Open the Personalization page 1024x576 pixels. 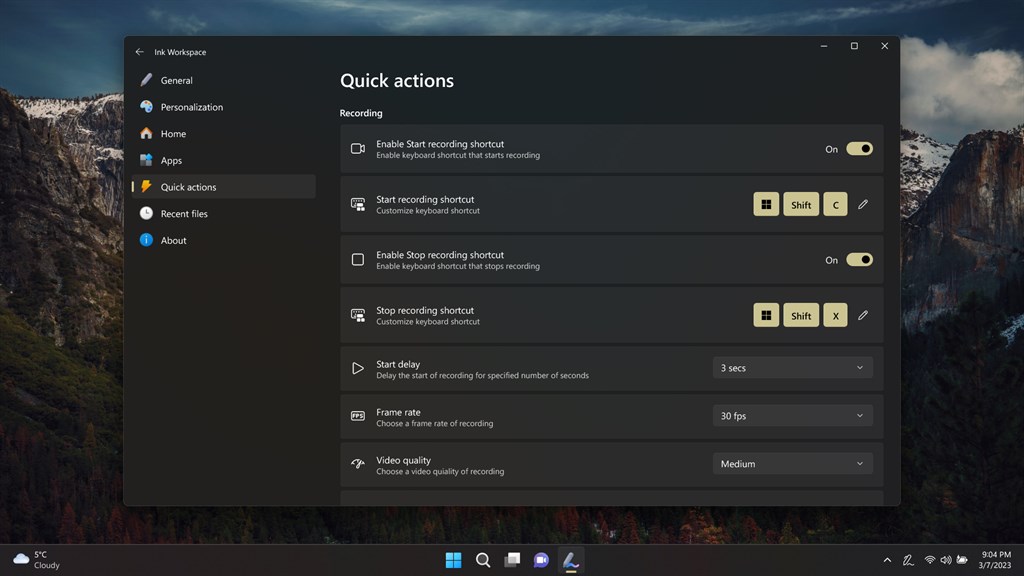[223, 107]
